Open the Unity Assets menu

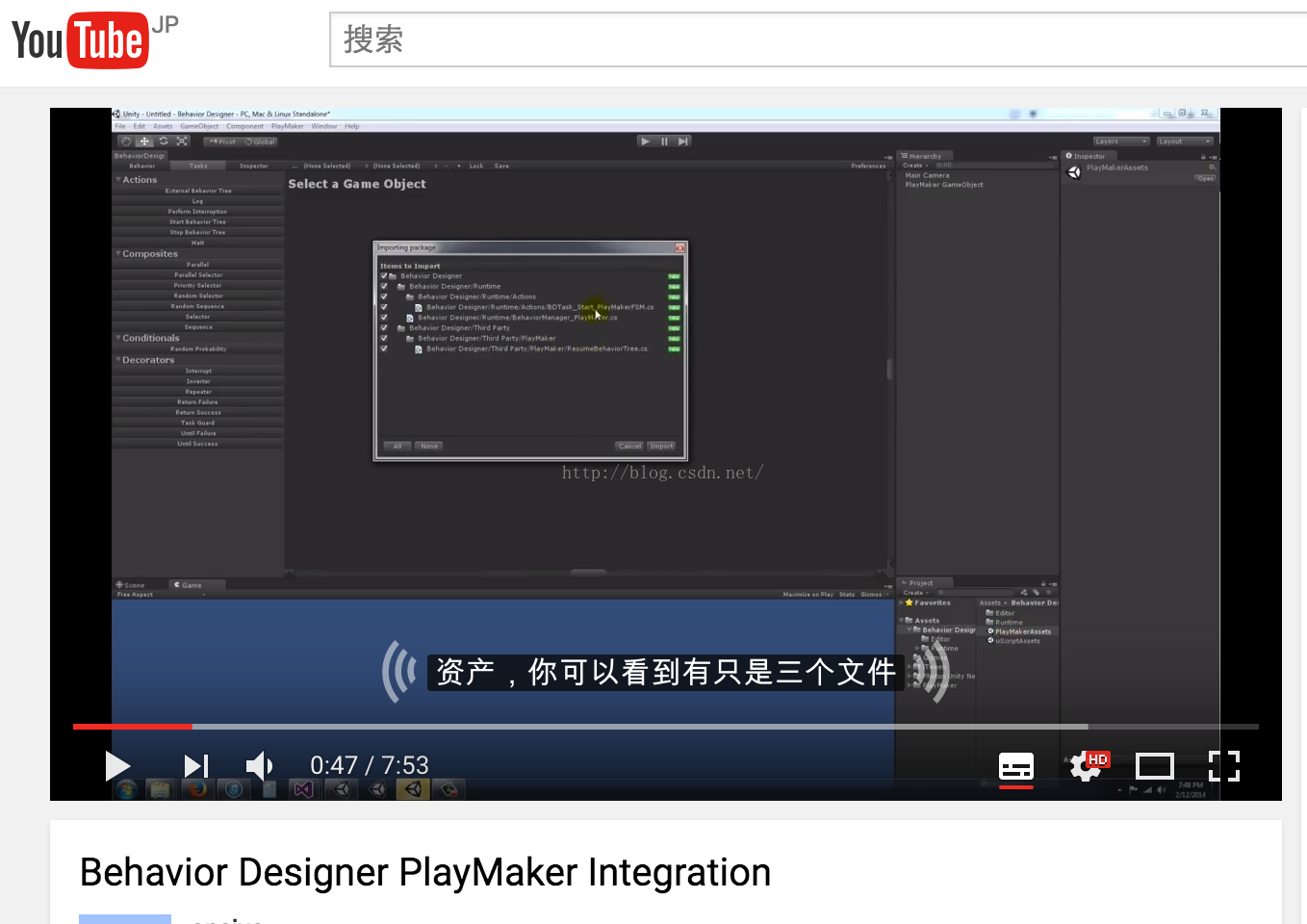click(x=163, y=126)
